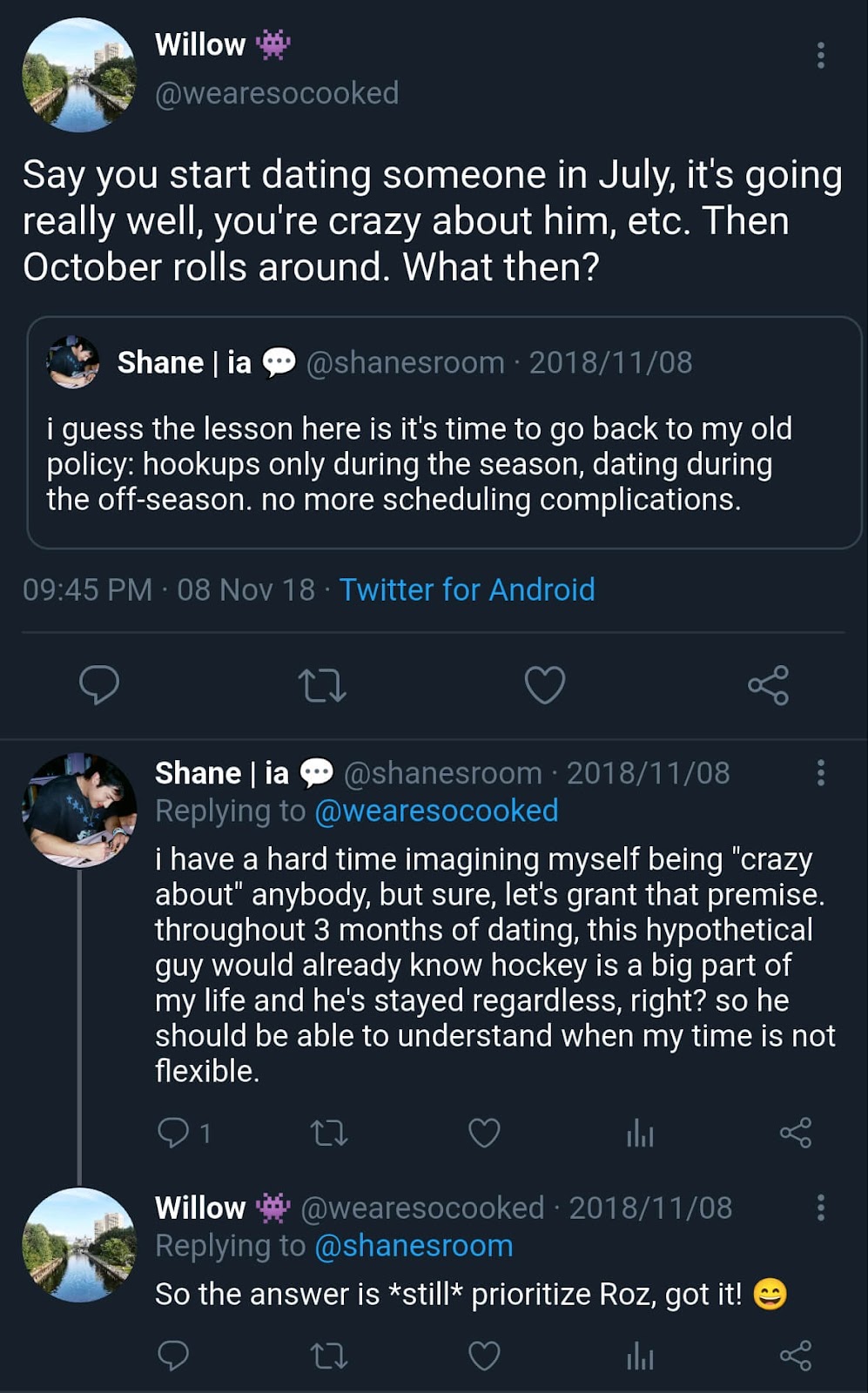Screen dimensions: 868x1393
Task: Retweet Shane's reply about hockey
Action: pos(329,1133)
